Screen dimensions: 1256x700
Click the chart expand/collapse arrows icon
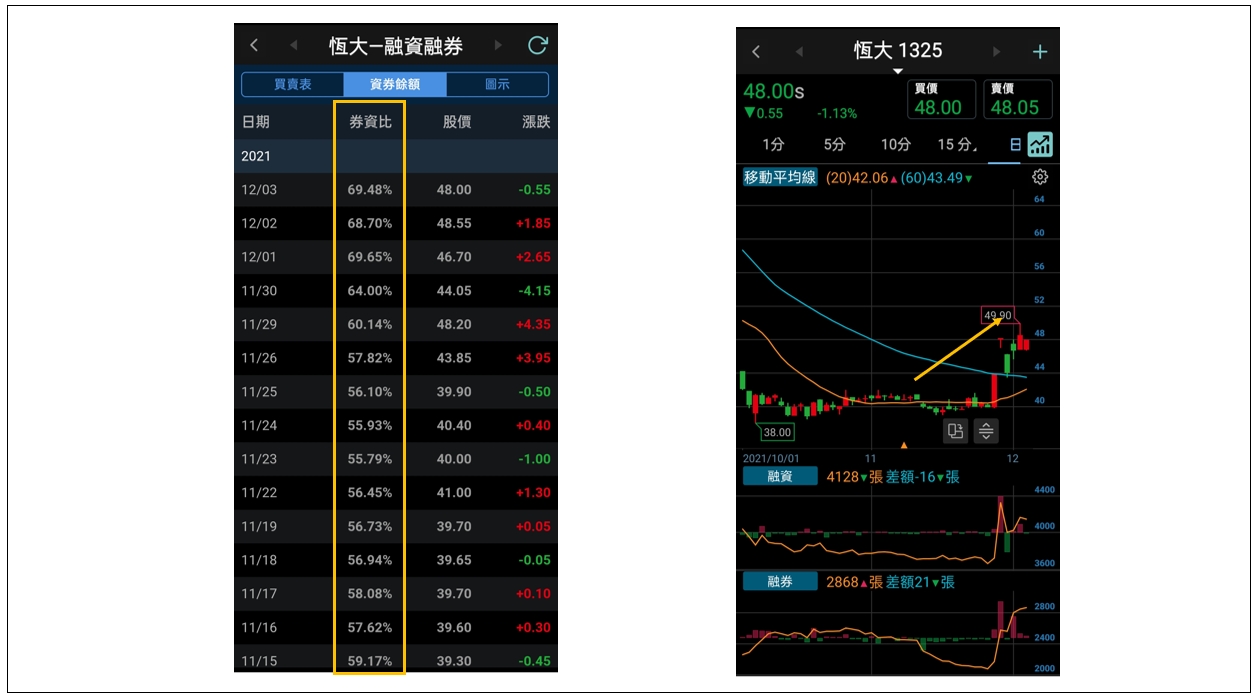point(986,431)
